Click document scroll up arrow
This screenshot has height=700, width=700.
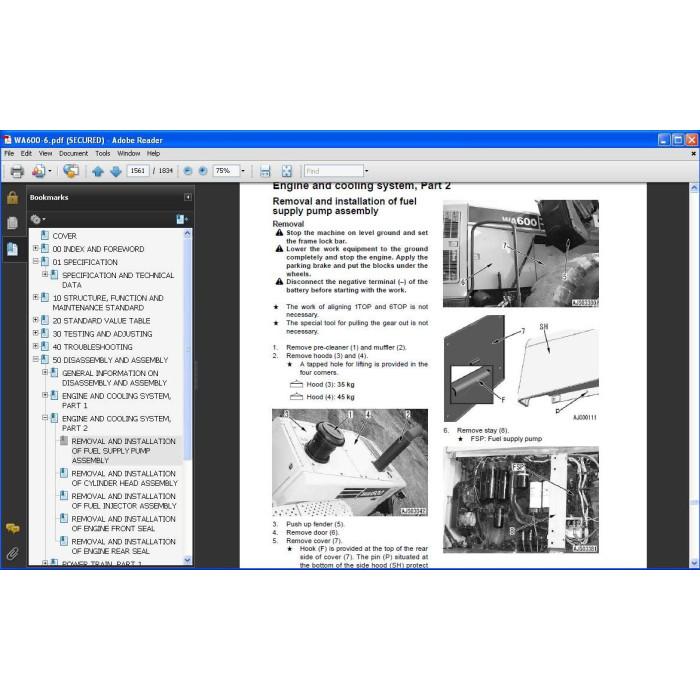coord(694,188)
